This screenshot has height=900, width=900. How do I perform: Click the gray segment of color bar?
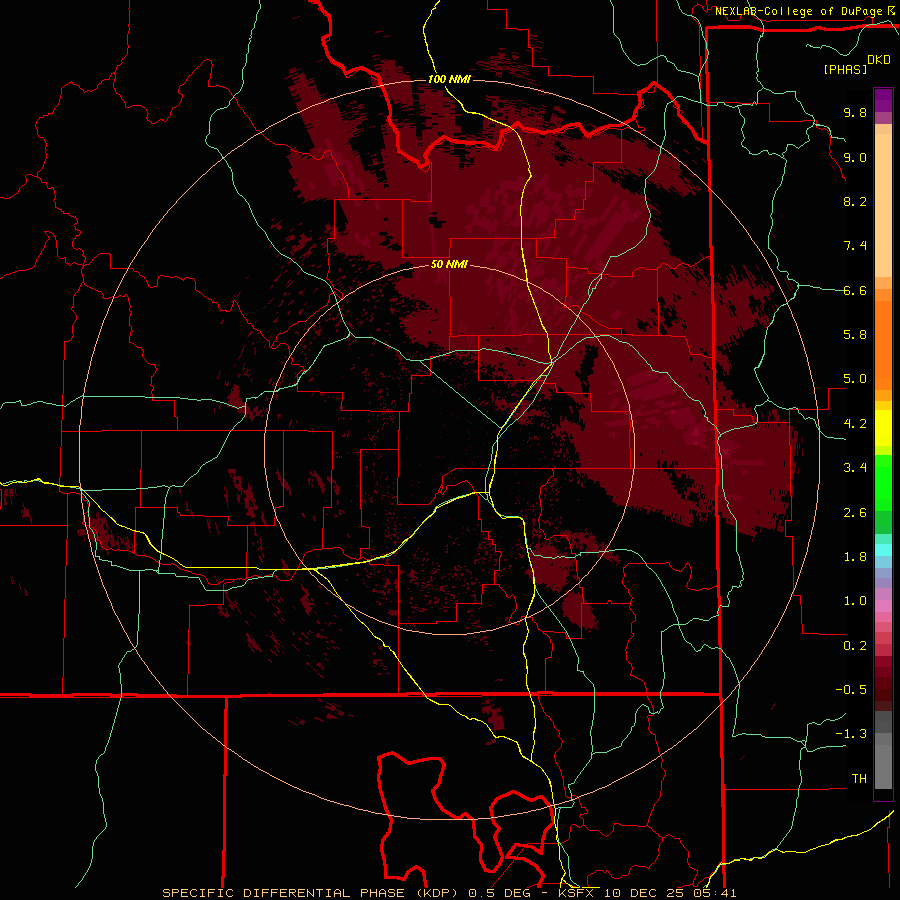(883, 752)
